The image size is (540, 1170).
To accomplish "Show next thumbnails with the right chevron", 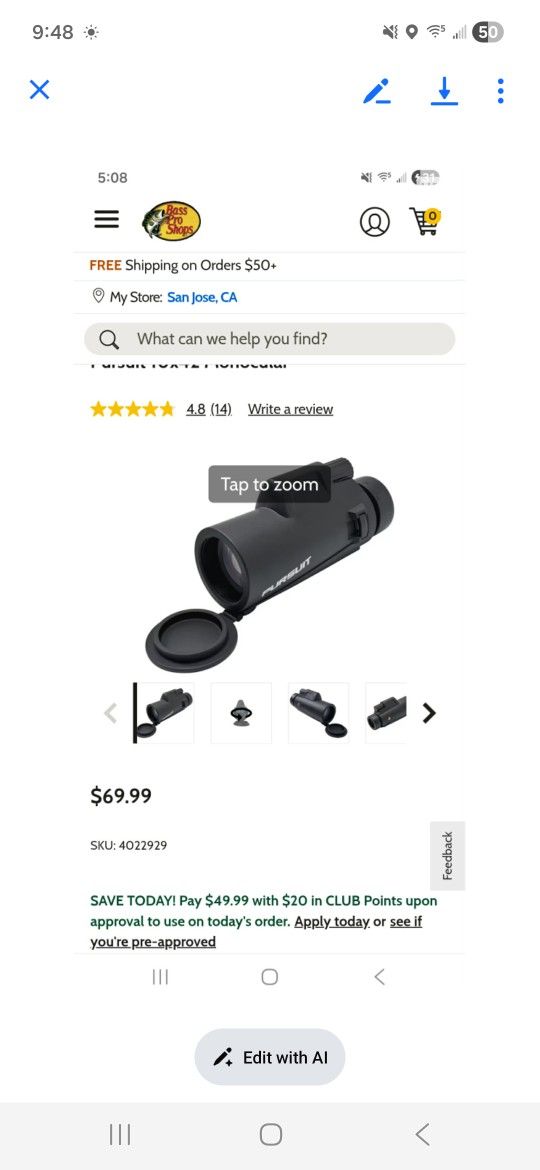I will 428,713.
